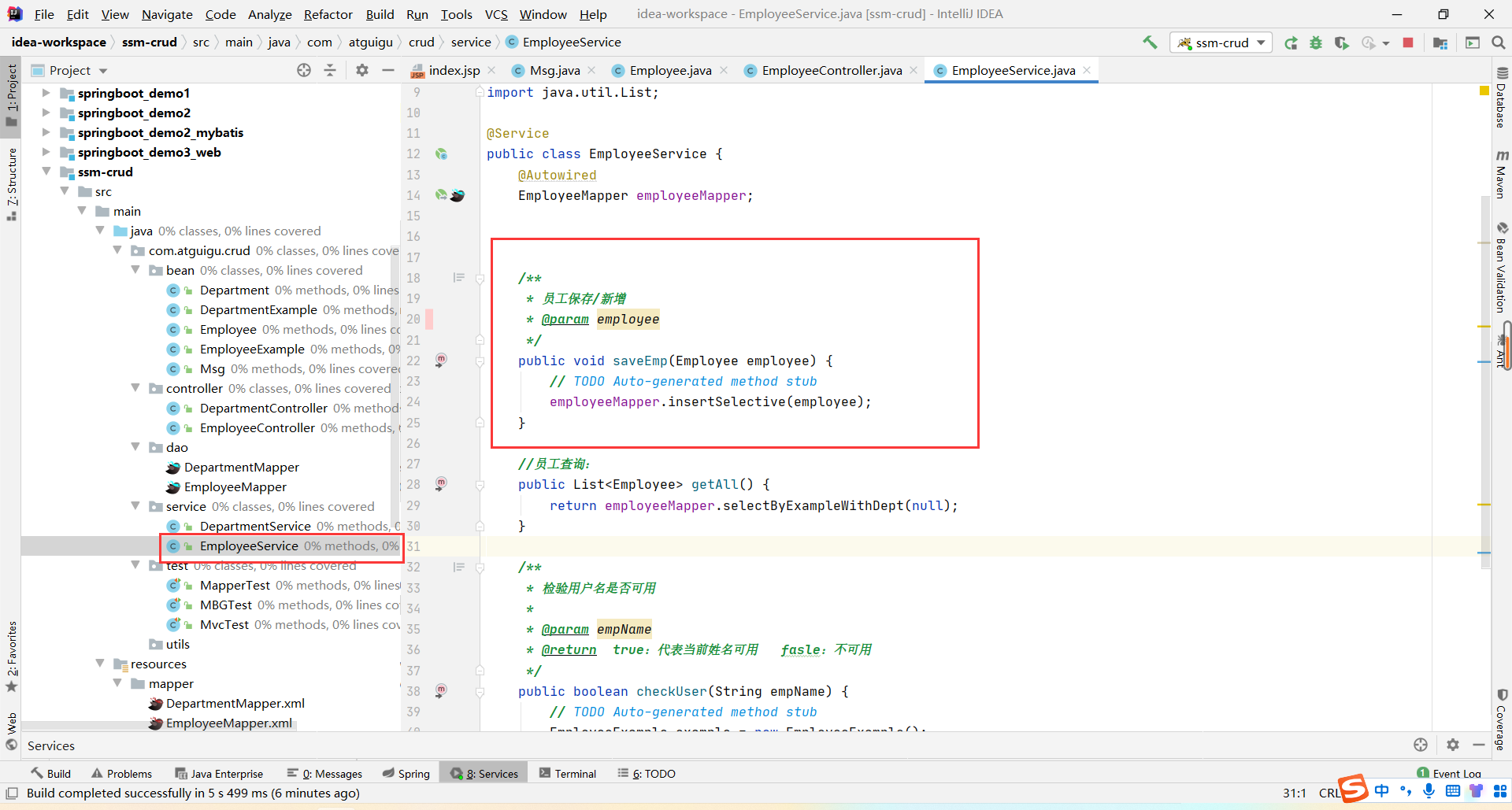The height and width of the screenshot is (810, 1512).
Task: Open the Spring tool window
Action: point(406,773)
